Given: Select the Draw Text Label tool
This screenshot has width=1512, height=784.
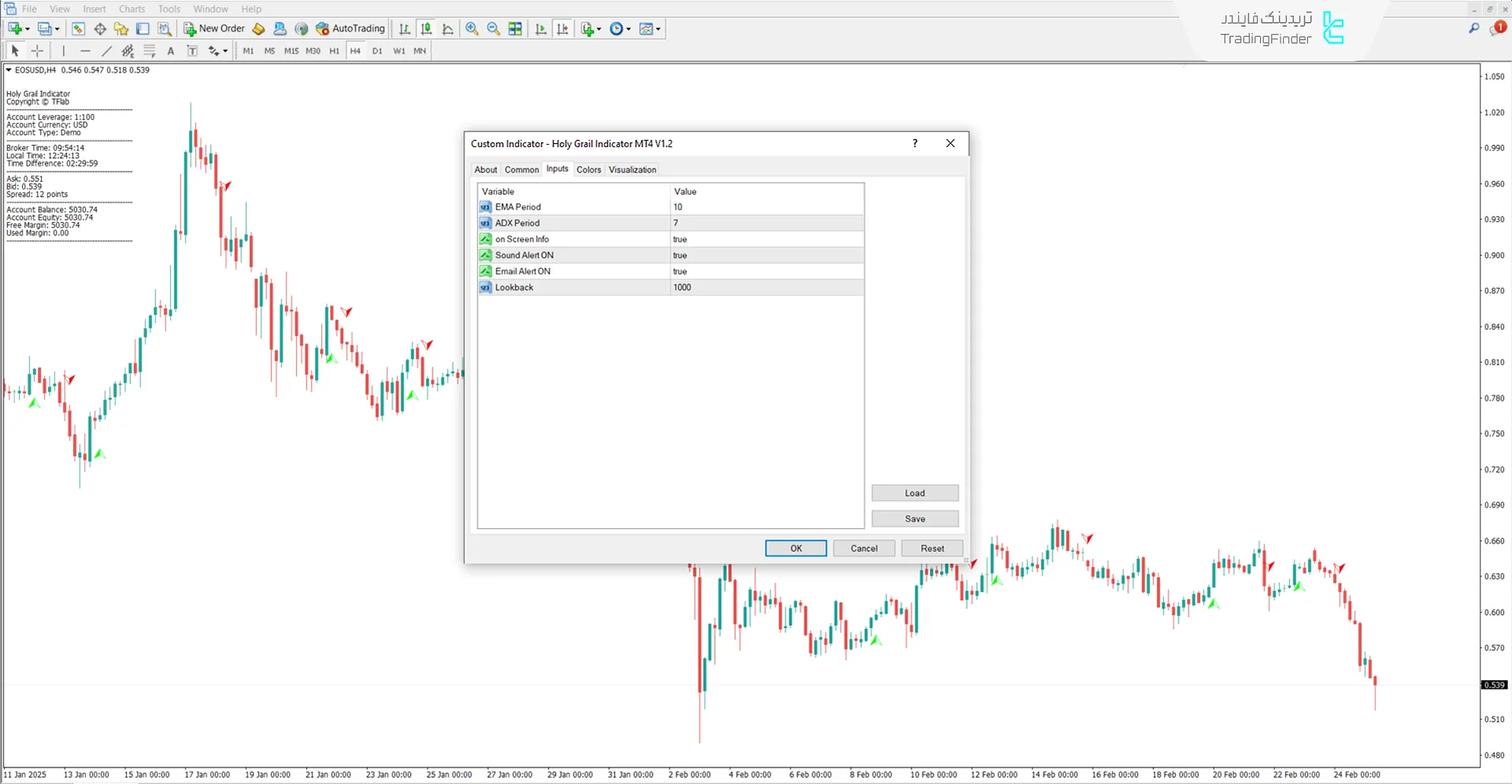Looking at the screenshot, I should (191, 51).
